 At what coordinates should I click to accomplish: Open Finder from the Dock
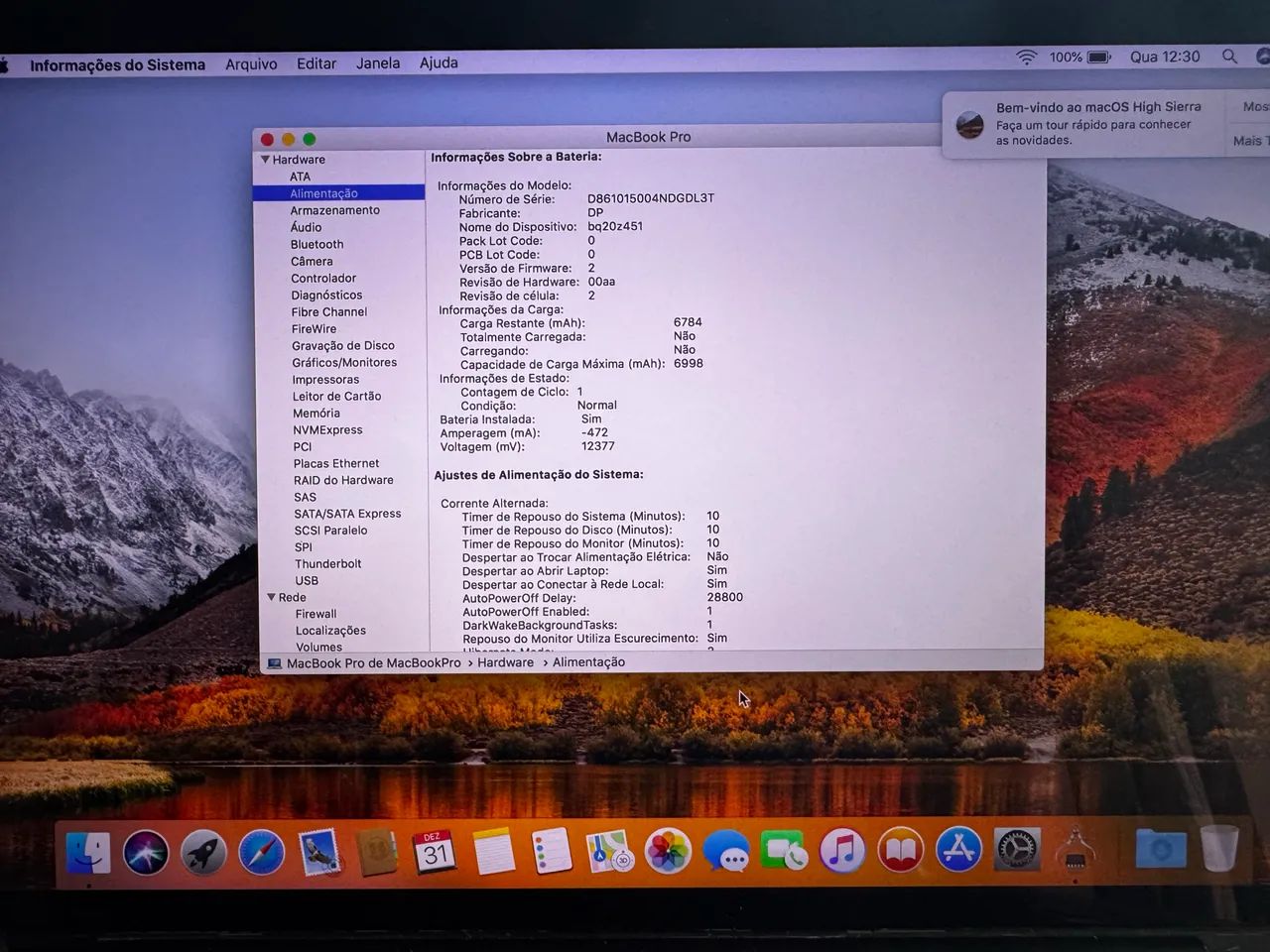click(88, 853)
